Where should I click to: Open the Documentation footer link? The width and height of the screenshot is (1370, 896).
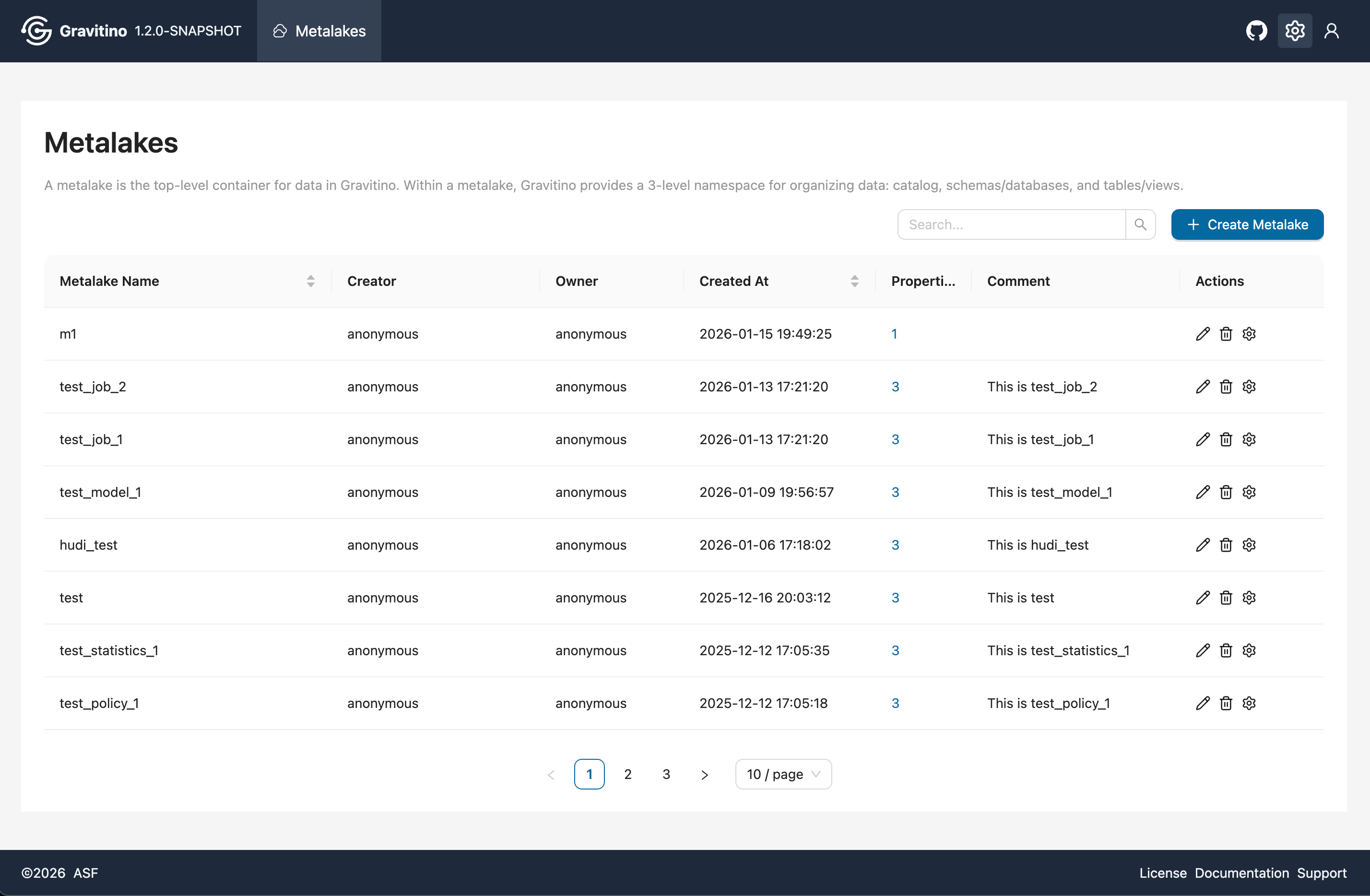[1241, 873]
